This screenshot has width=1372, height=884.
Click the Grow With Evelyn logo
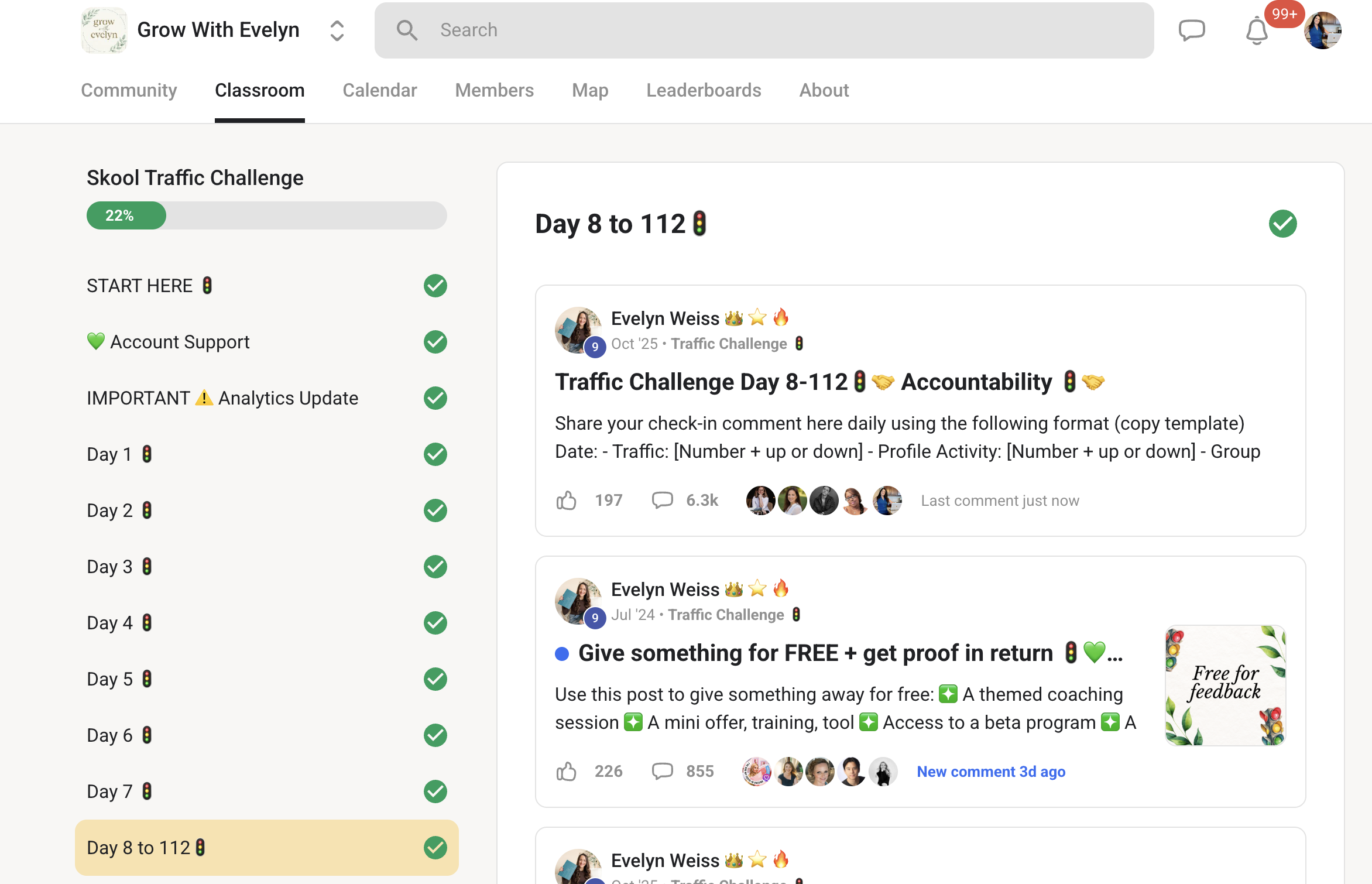tap(104, 30)
